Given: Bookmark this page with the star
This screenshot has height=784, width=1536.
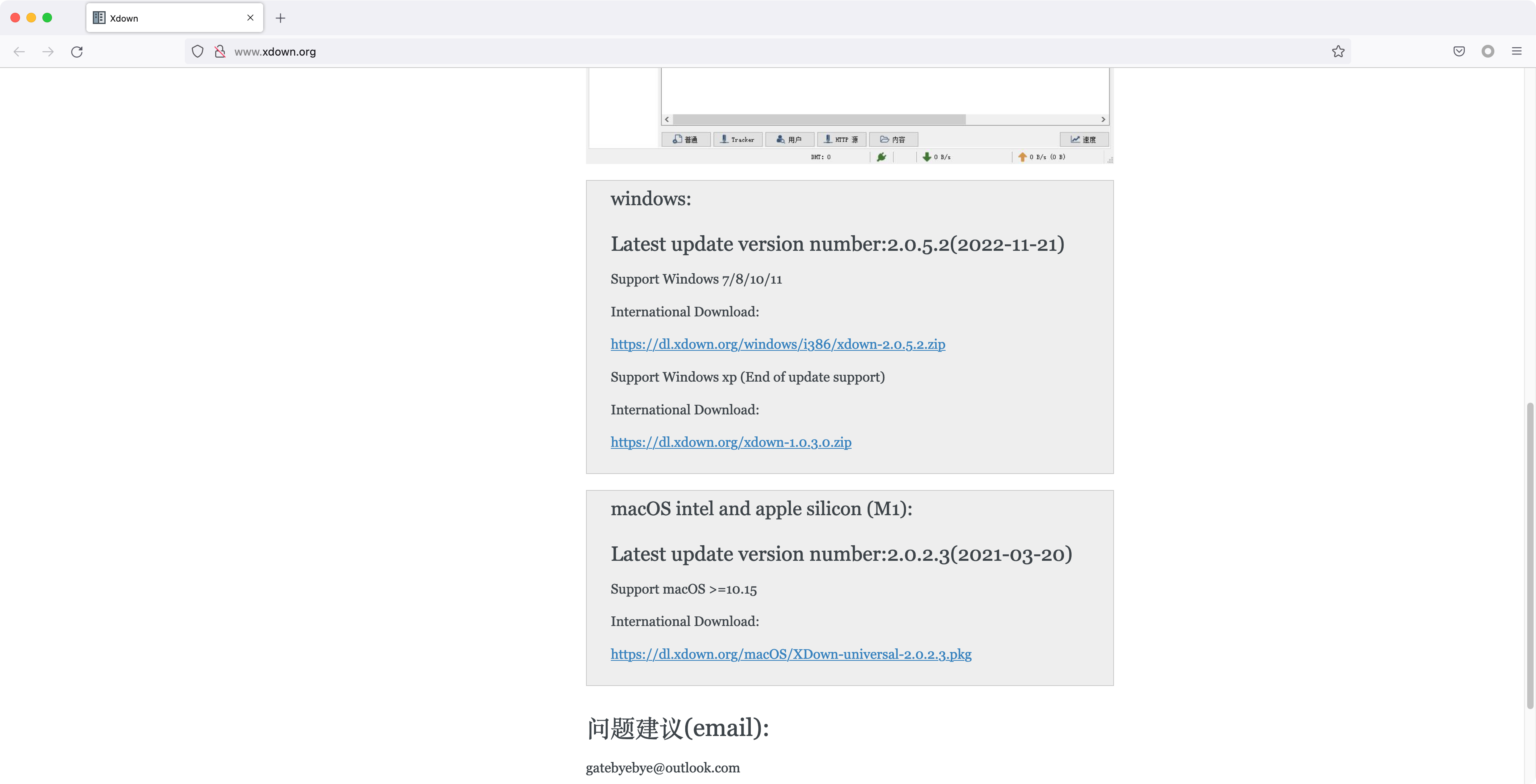Looking at the screenshot, I should point(1338,52).
